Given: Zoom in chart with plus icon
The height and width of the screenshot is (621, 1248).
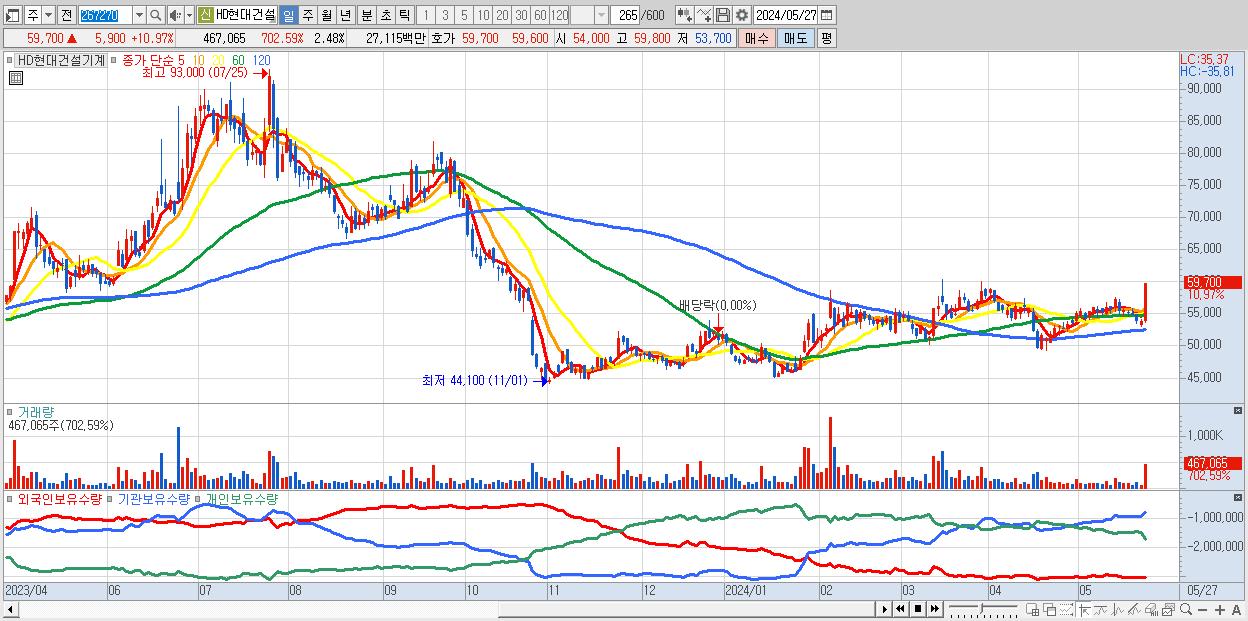Looking at the screenshot, I should coord(1220,610).
